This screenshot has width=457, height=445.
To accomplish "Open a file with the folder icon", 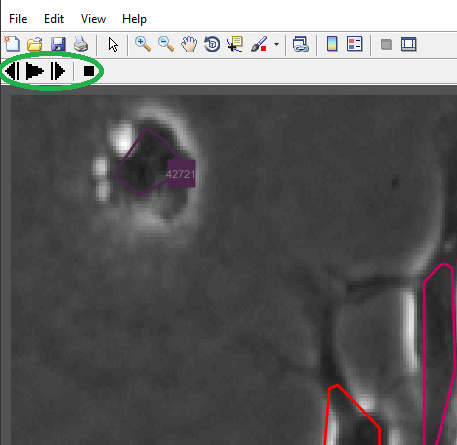I will [34, 44].
